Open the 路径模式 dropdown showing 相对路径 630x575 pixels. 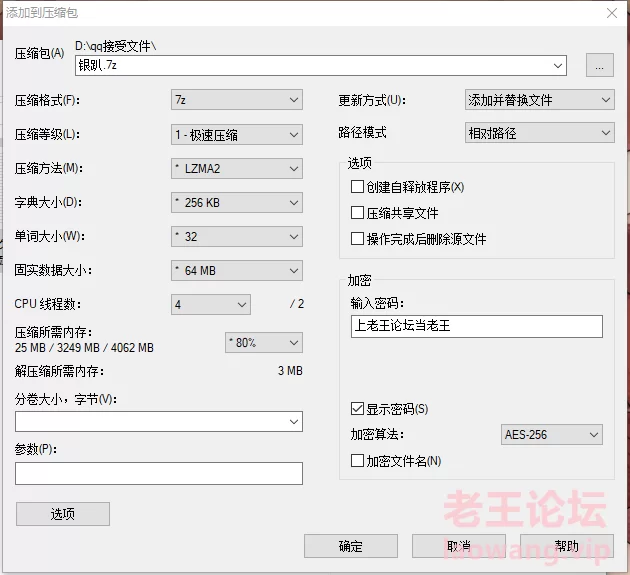[x=540, y=133]
